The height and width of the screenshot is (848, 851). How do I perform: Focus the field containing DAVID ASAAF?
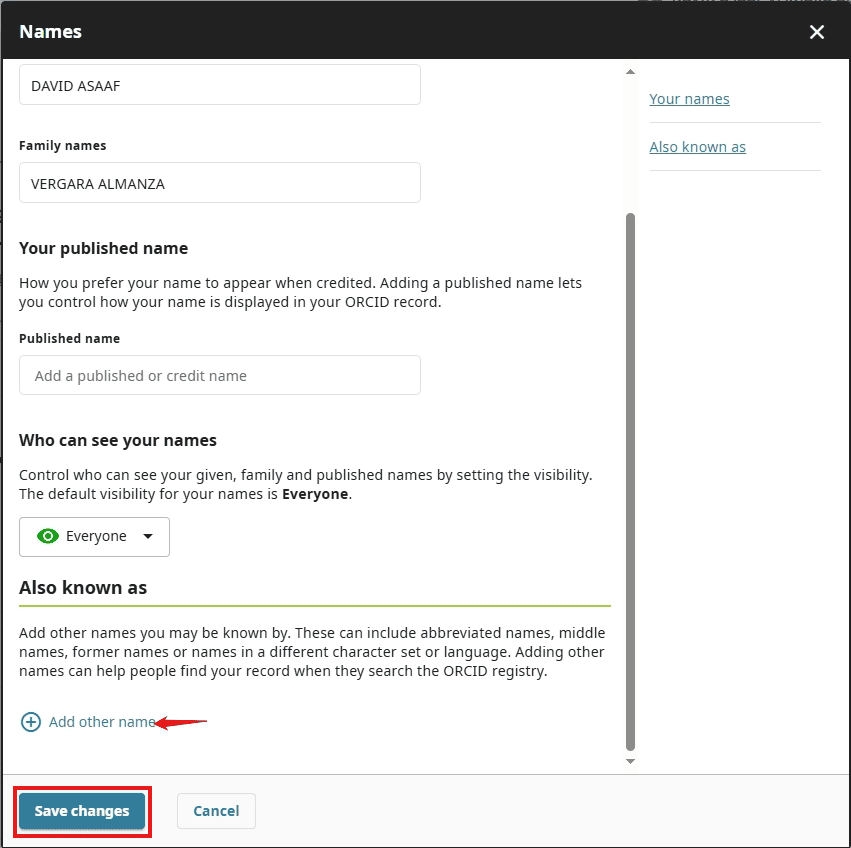[220, 86]
